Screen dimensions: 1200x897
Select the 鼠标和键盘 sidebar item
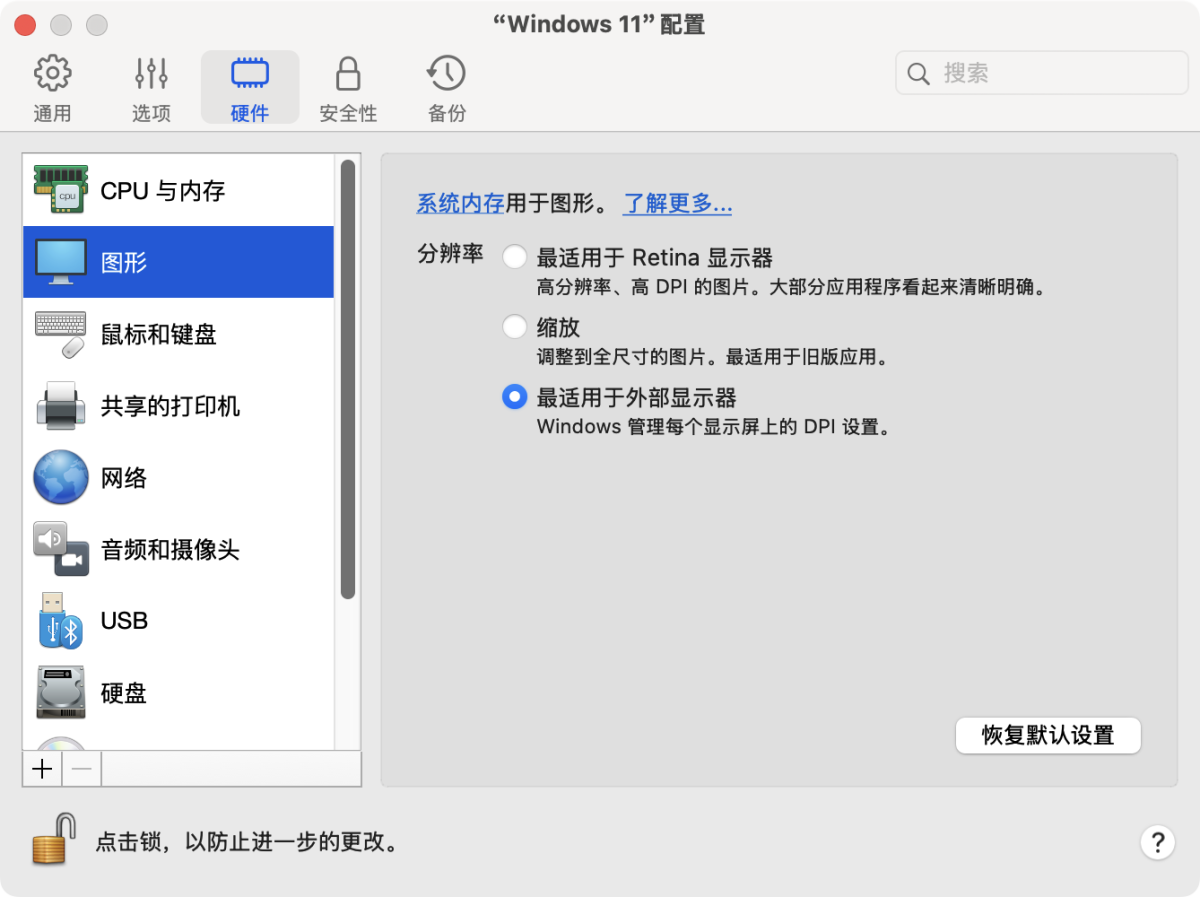[158, 334]
